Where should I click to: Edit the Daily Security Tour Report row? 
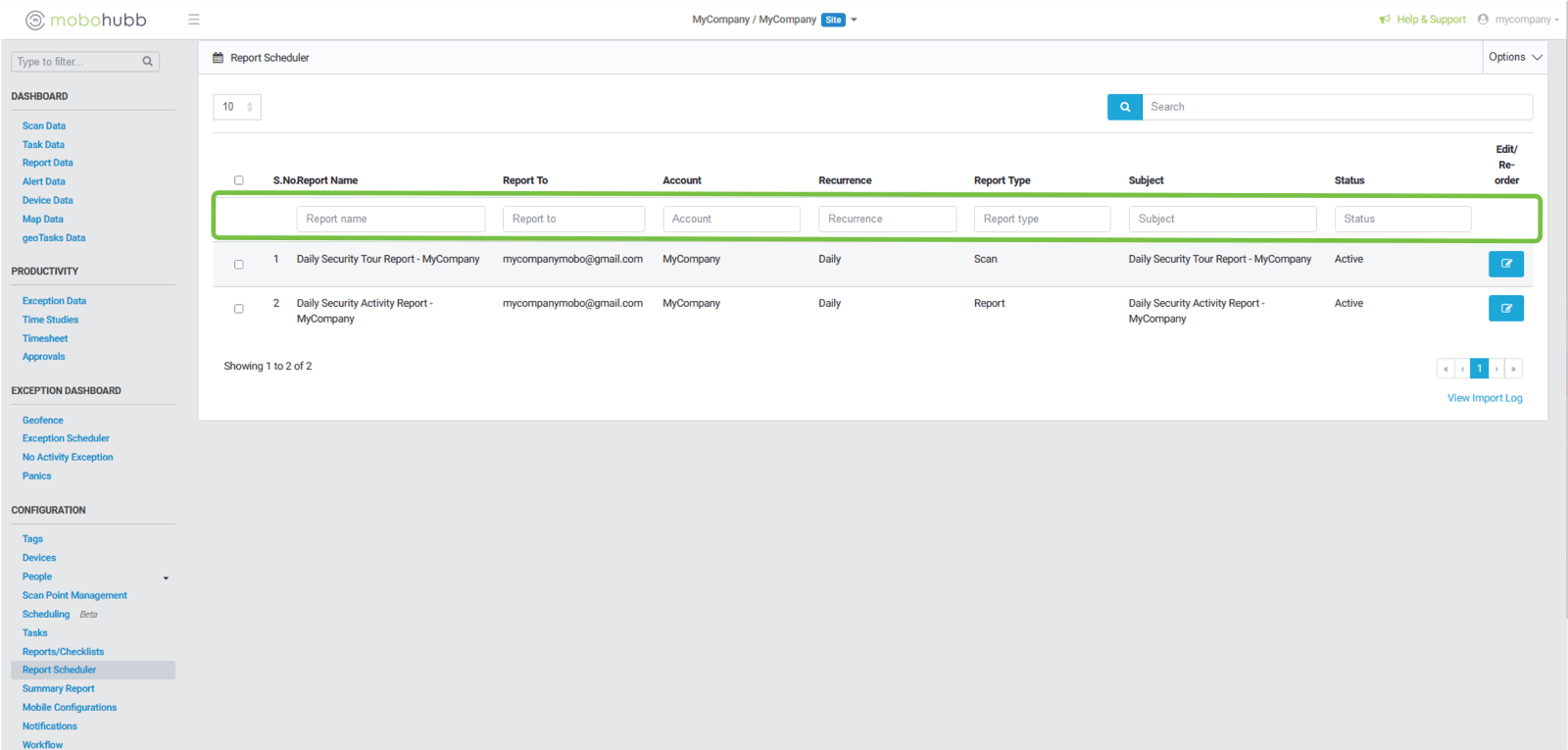coord(1505,264)
